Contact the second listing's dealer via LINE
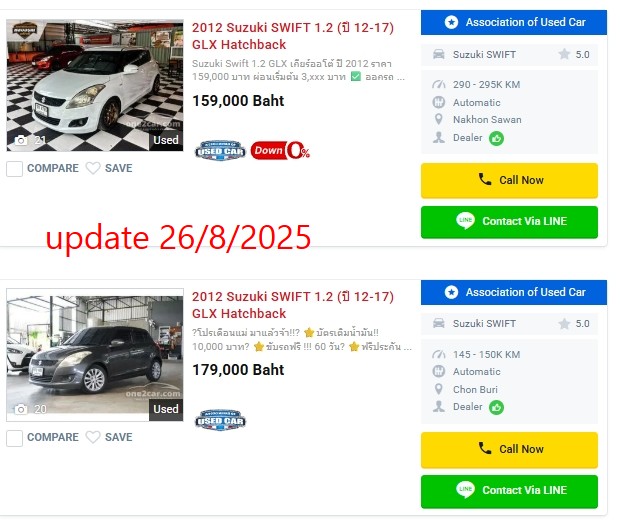621x523 pixels. click(509, 491)
